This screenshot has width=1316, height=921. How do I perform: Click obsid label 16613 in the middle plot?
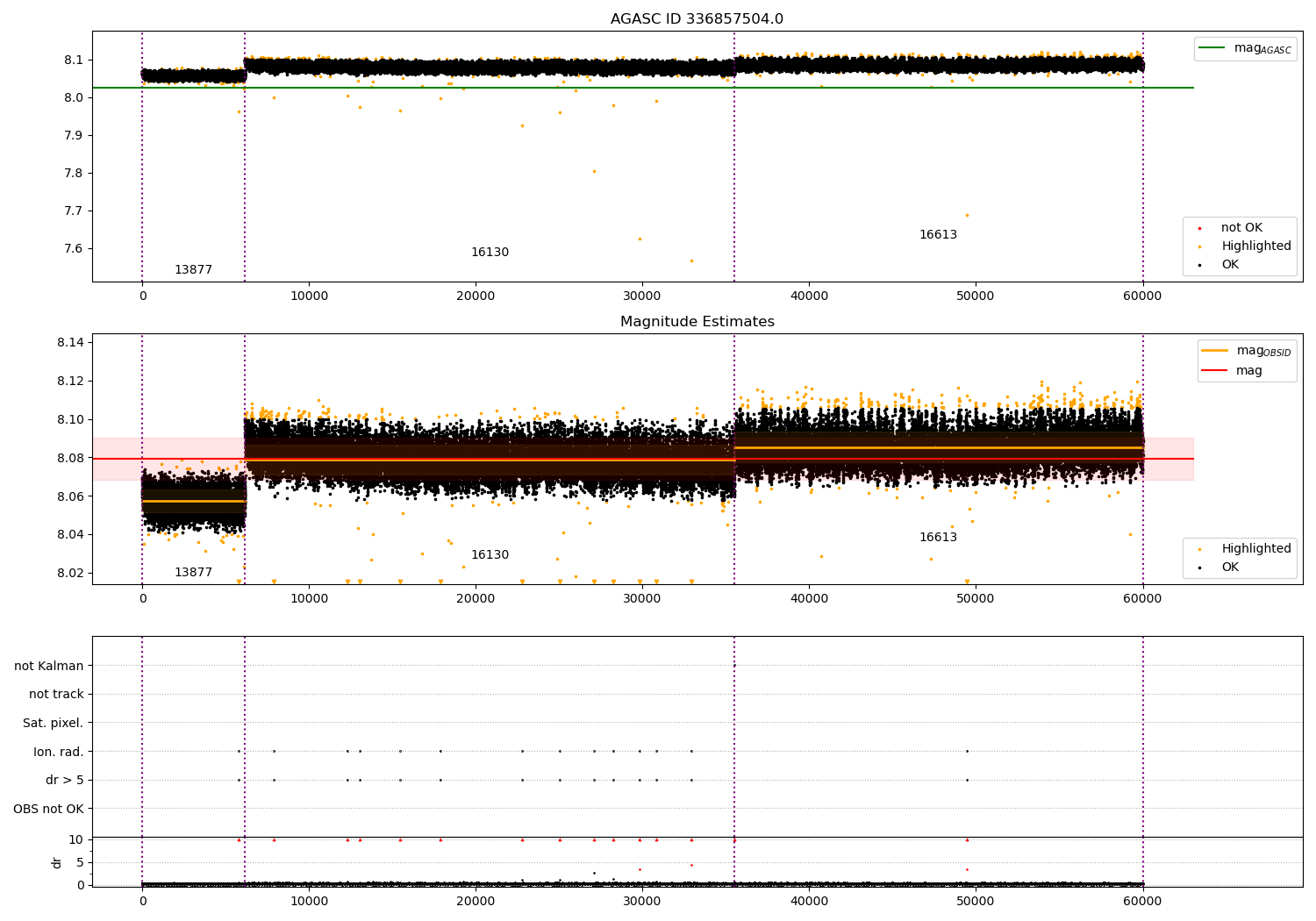click(x=938, y=538)
